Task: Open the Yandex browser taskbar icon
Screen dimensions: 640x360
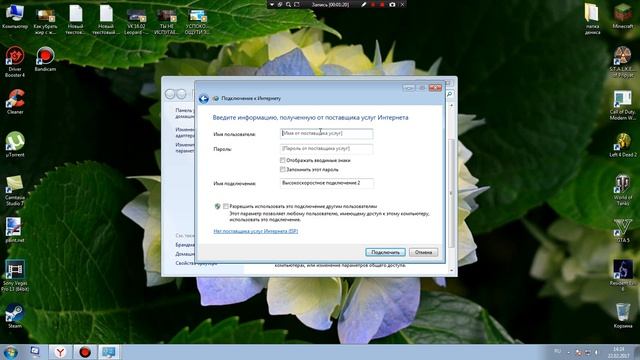Action: (60, 352)
